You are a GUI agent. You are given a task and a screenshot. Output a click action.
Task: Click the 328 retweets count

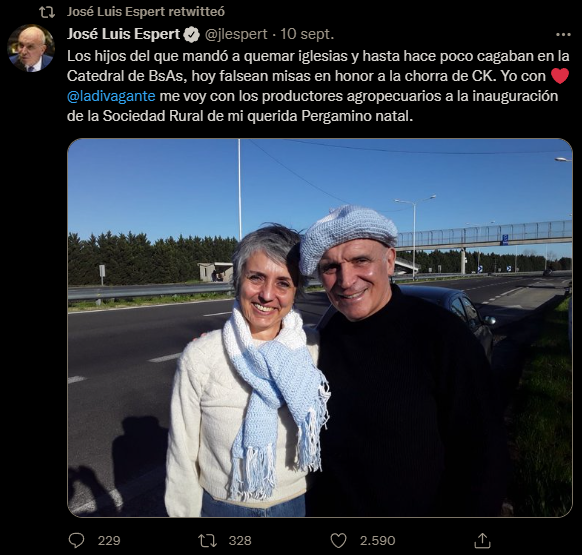240,541
